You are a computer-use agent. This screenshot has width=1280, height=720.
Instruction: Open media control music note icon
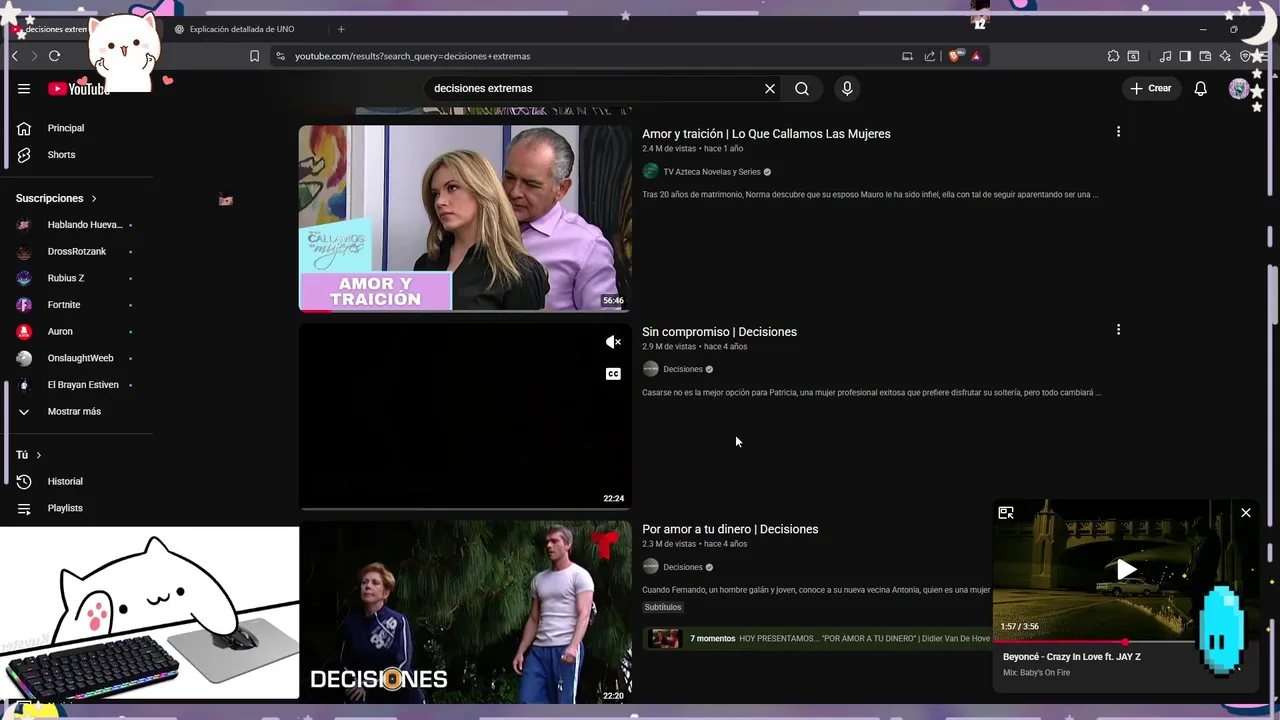1165,56
